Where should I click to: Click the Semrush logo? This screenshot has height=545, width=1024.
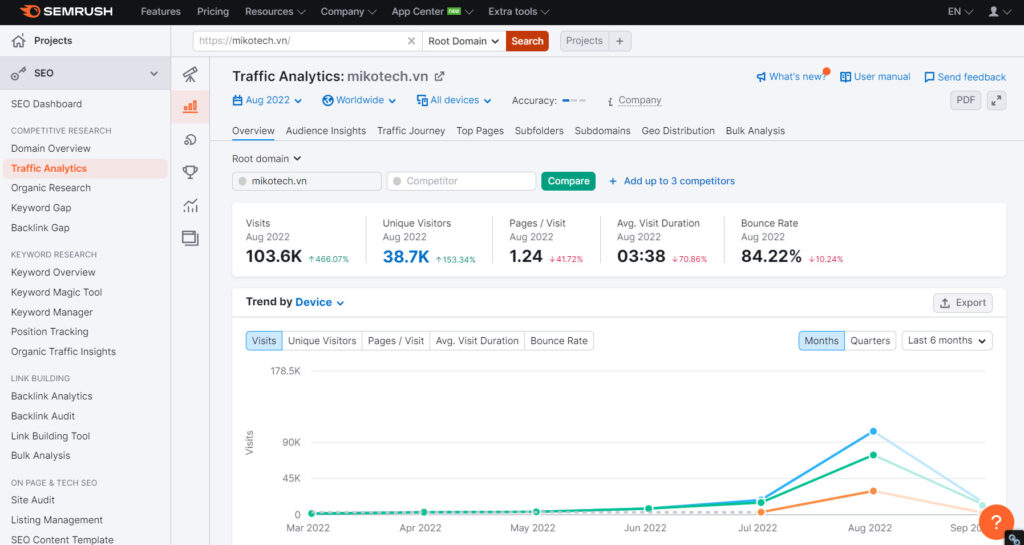(67, 11)
